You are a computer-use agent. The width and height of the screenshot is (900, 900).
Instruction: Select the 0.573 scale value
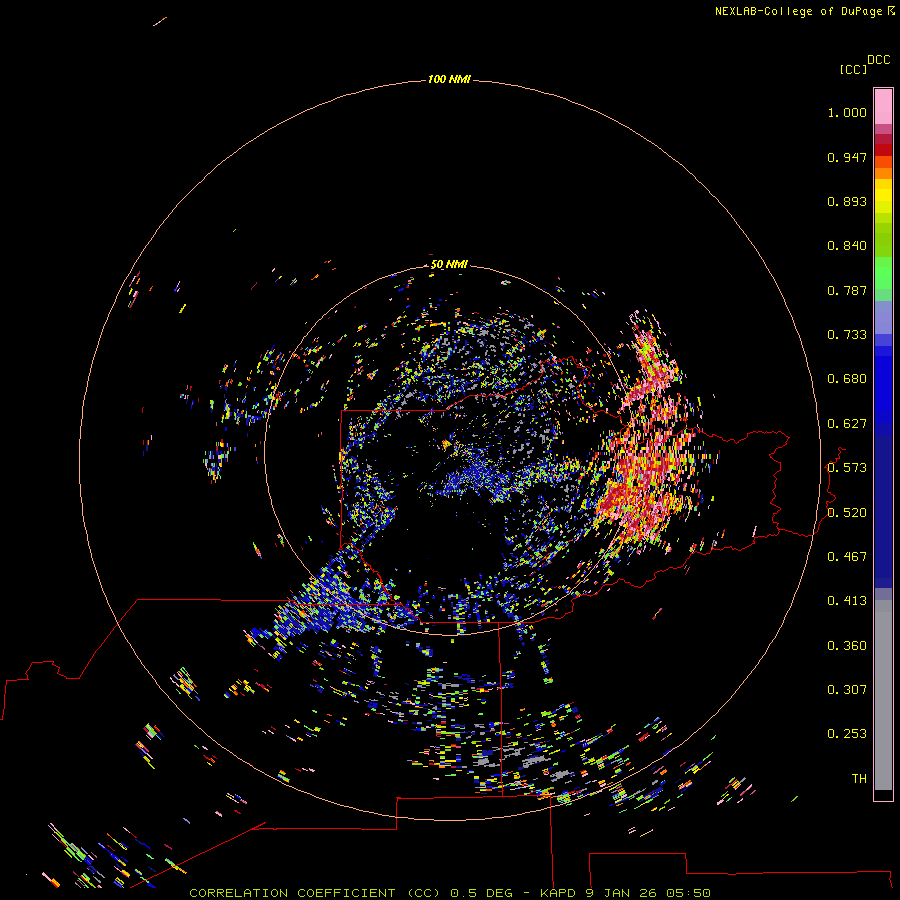847,468
